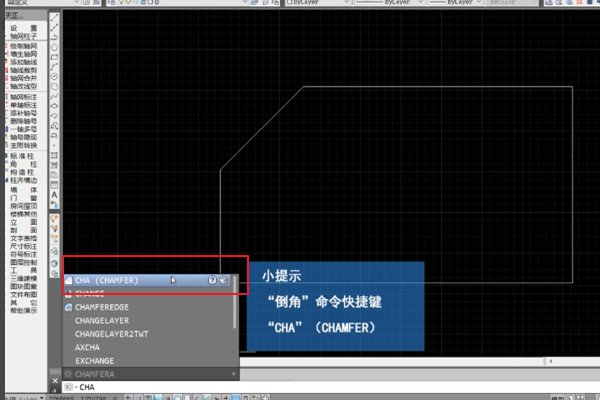Select the Arc tool
Viewport: 600px width, 400px height.
point(54,67)
